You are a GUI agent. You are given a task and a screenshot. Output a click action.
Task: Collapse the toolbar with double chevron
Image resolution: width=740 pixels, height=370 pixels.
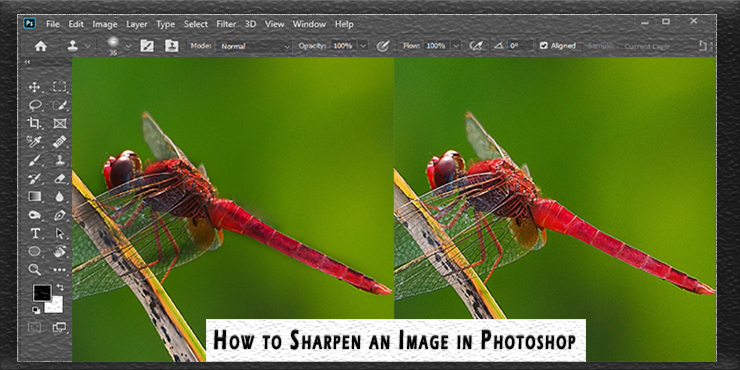tap(27, 62)
